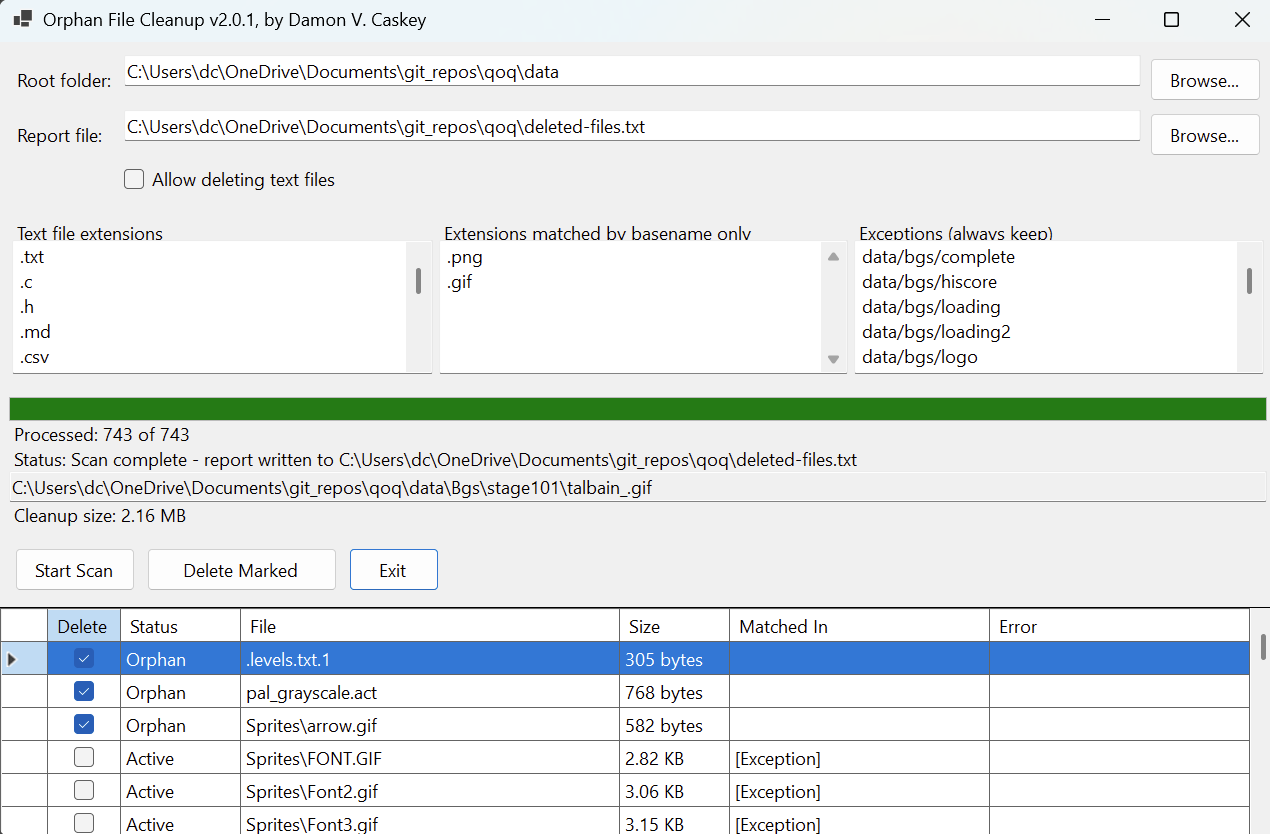The image size is (1270, 834).
Task: Browse for the report file
Action: point(1204,136)
